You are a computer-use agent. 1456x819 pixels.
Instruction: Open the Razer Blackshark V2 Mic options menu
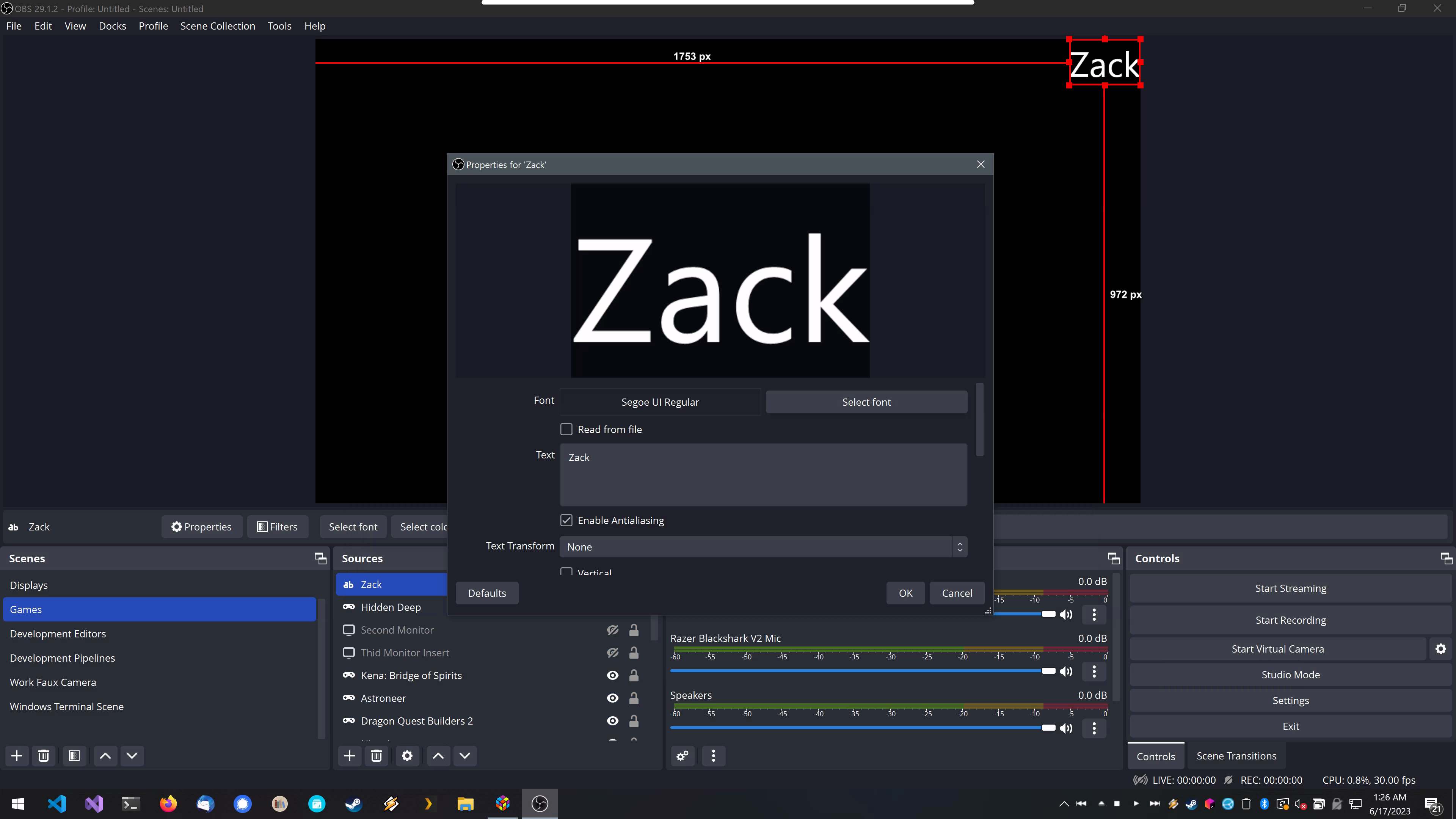[x=1094, y=672]
